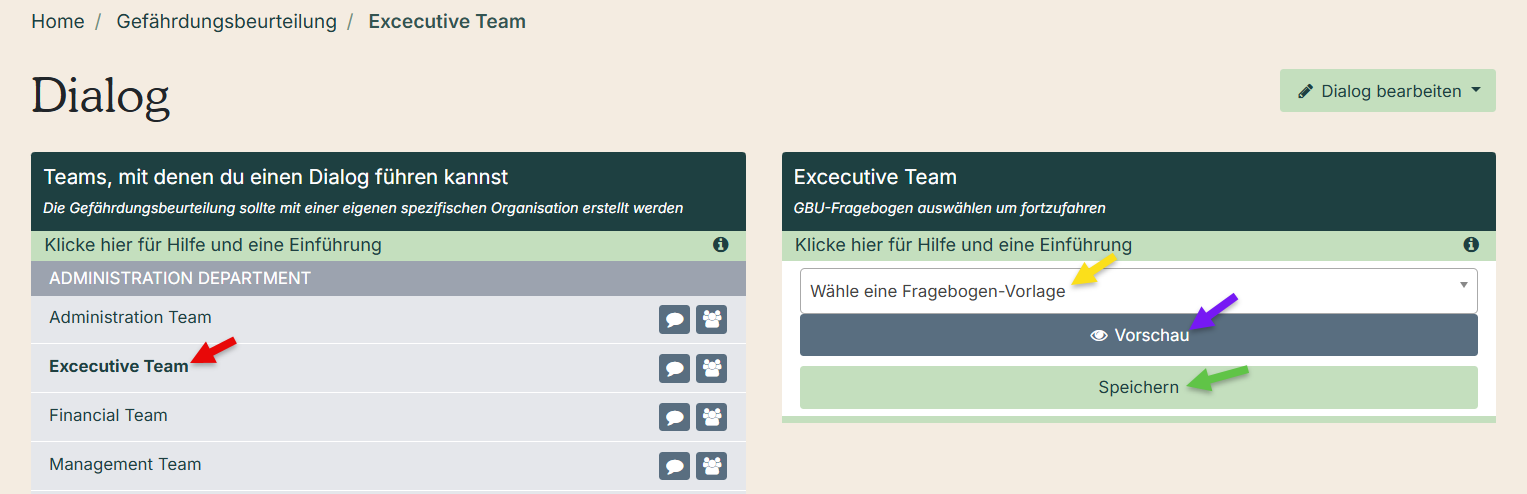Select Management Team entry
This screenshot has height=494, width=1527.
[x=125, y=464]
